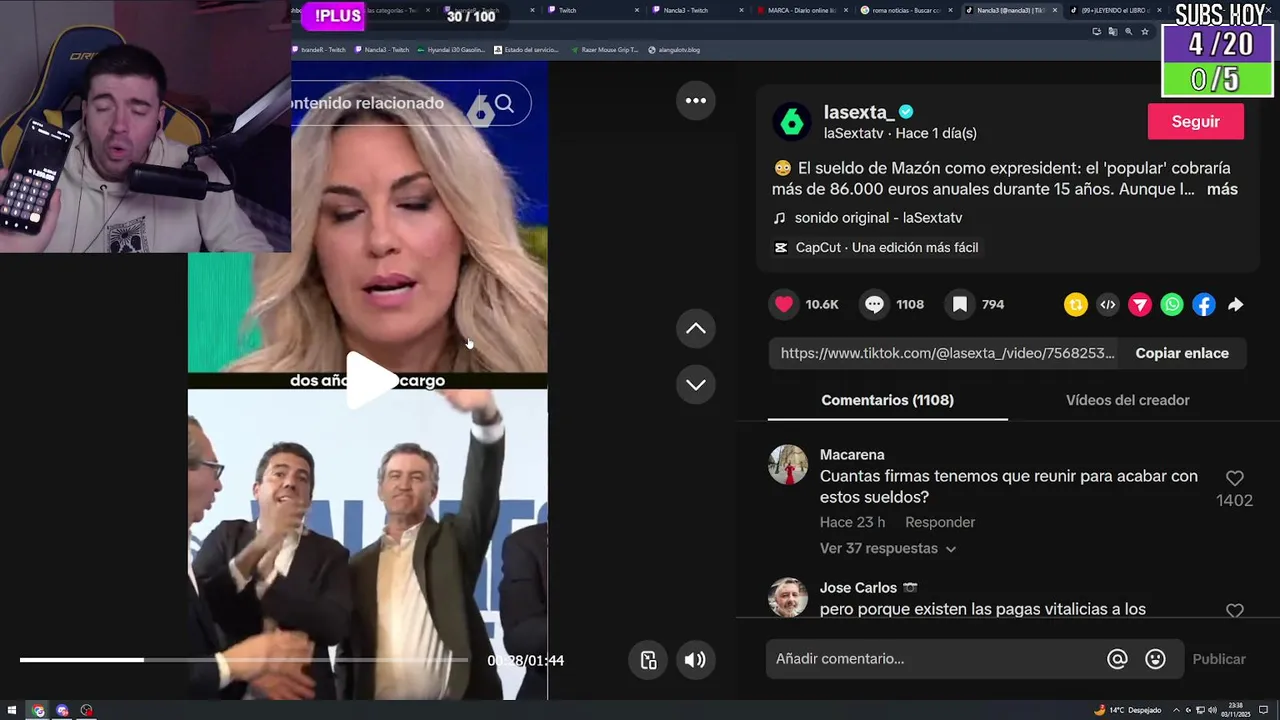Seek on the video progress bar
Viewport: 1280px width, 720px height.
pyautogui.click(x=244, y=660)
